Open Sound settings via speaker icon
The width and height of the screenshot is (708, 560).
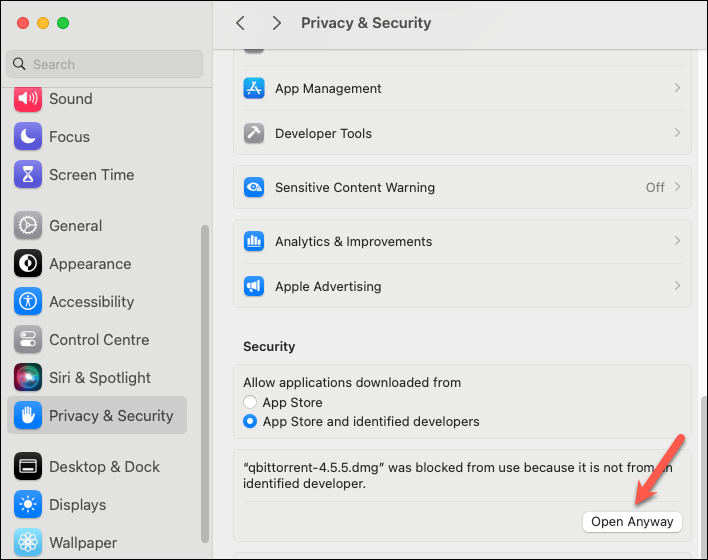click(28, 98)
